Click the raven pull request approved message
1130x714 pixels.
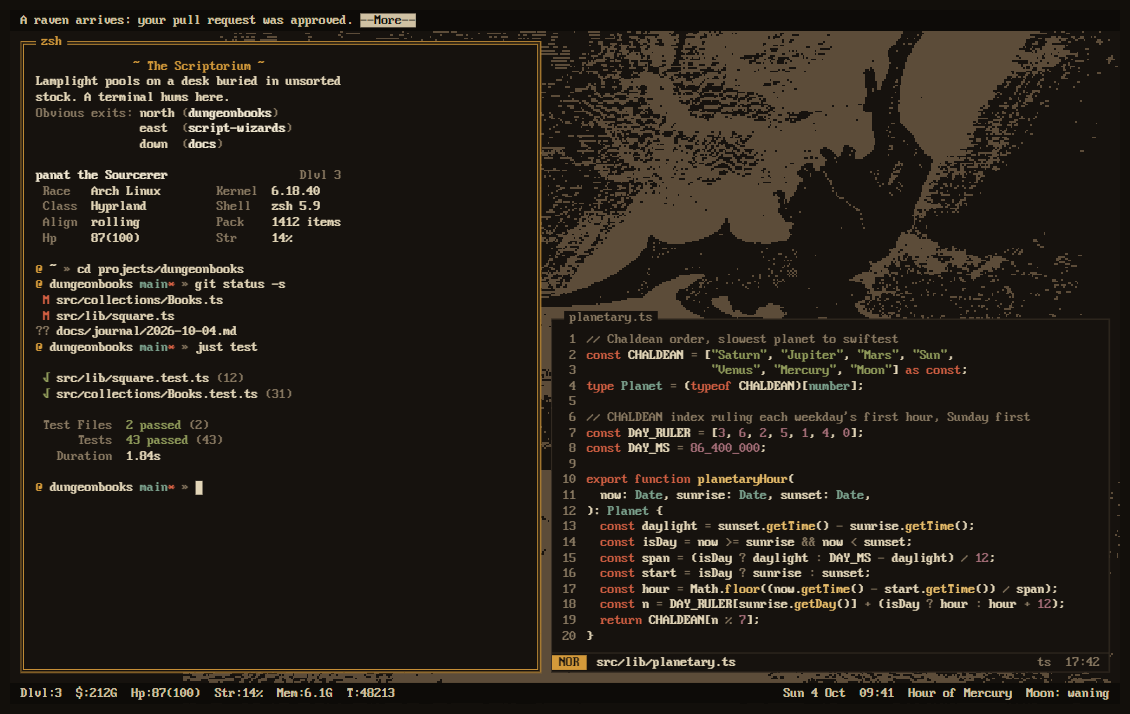(186, 20)
